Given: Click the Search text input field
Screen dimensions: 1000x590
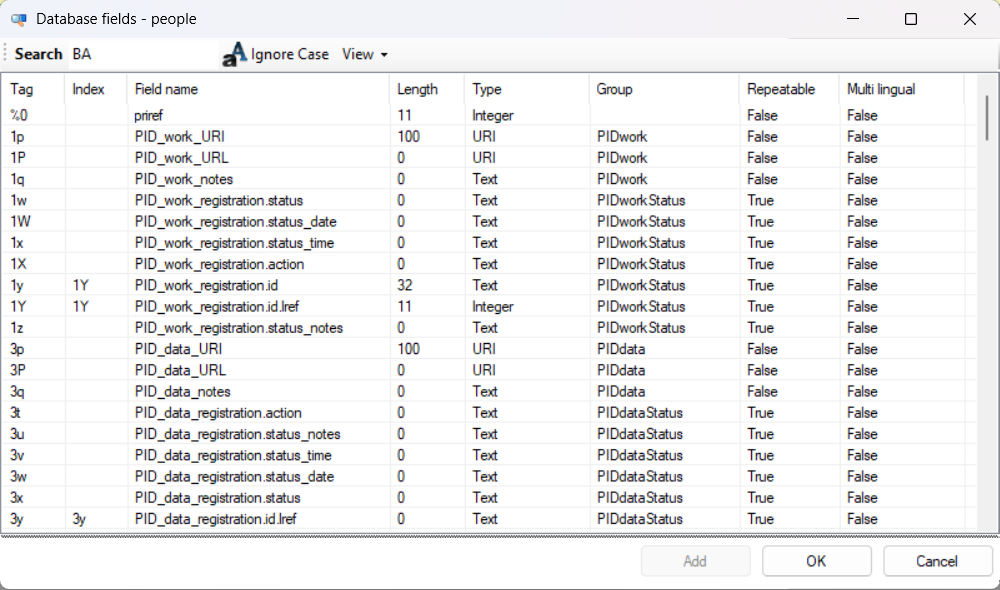Looking at the screenshot, I should click(140, 54).
